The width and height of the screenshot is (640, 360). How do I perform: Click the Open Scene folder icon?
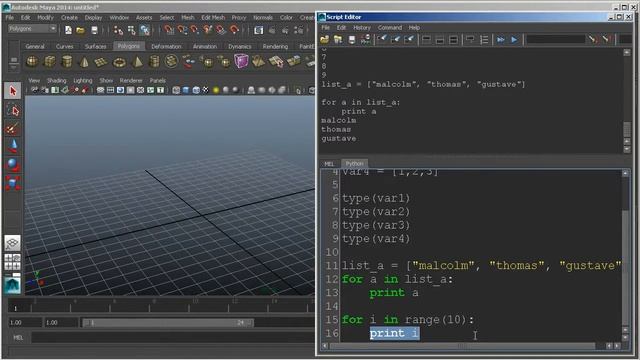pyautogui.click(x=80, y=30)
